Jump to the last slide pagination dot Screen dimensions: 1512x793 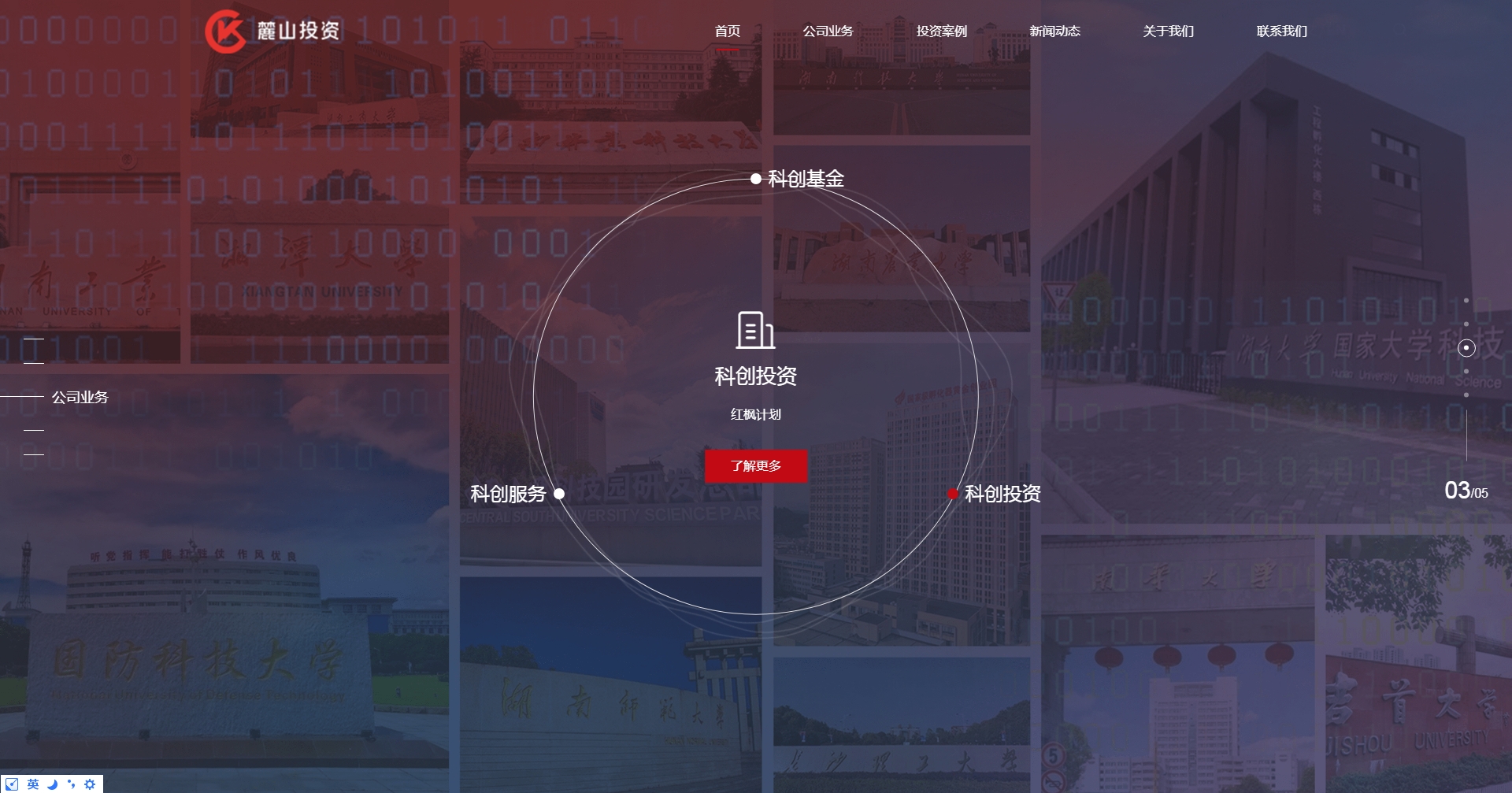click(x=1466, y=395)
